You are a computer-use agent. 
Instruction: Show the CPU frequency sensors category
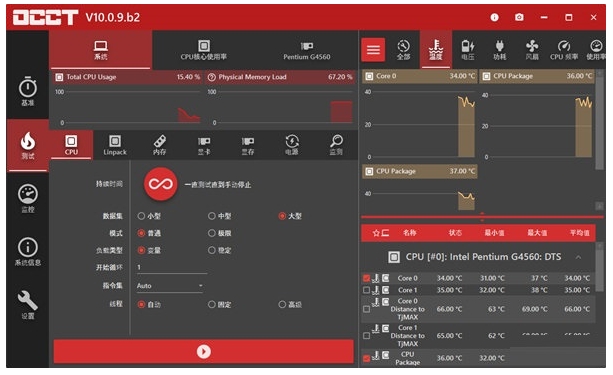564,50
